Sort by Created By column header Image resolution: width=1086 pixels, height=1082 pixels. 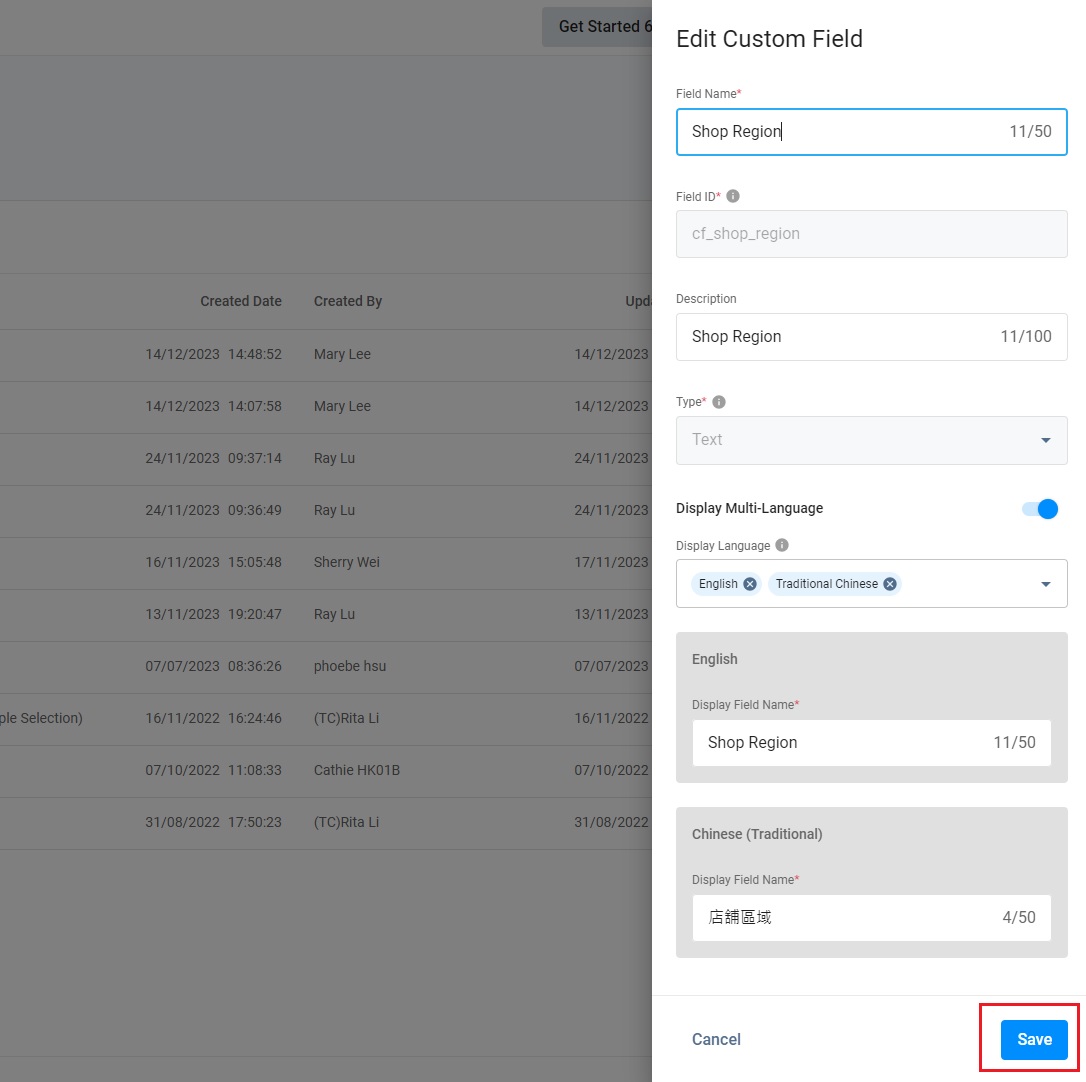348,301
